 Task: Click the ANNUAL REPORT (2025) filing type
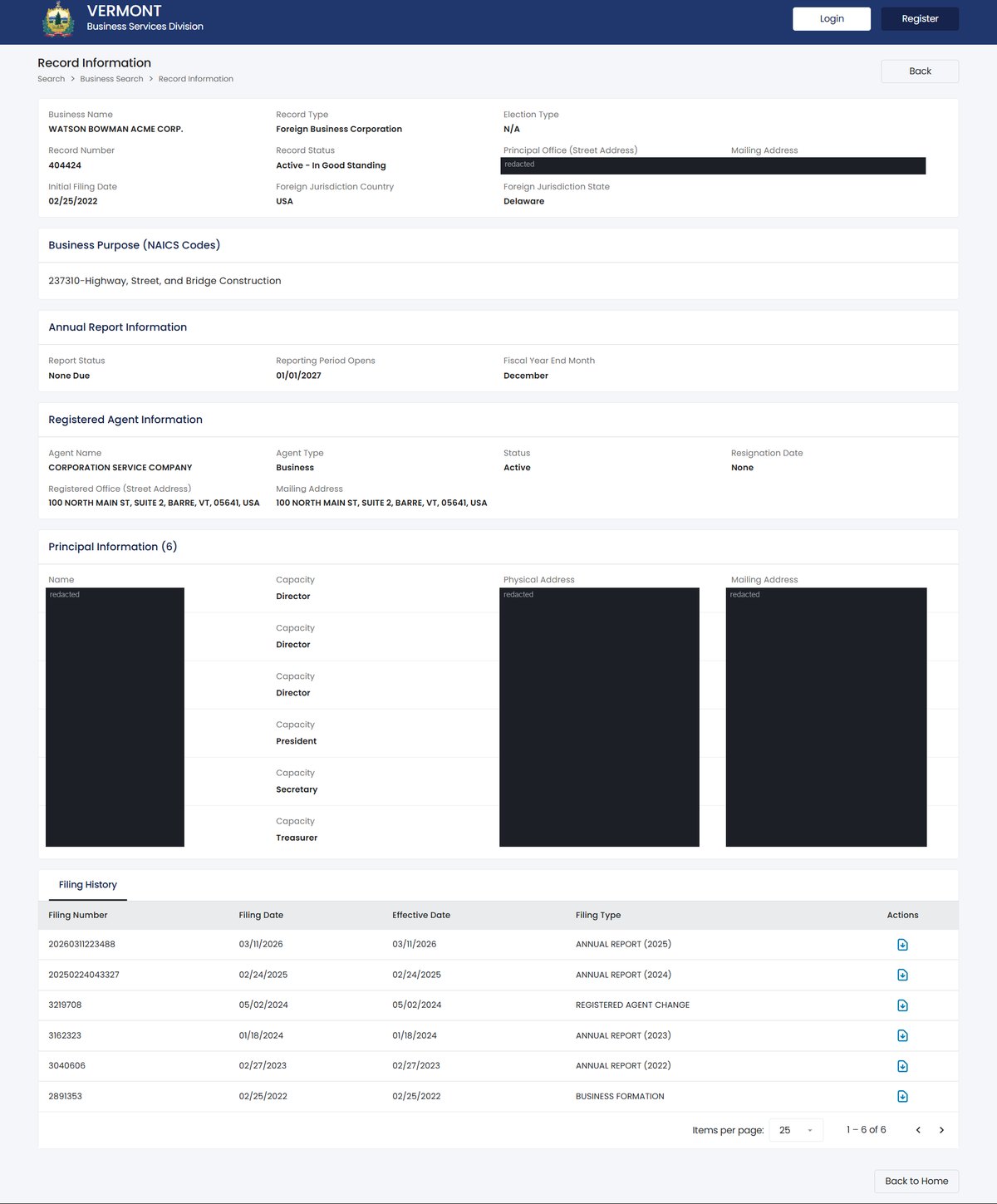[x=623, y=944]
